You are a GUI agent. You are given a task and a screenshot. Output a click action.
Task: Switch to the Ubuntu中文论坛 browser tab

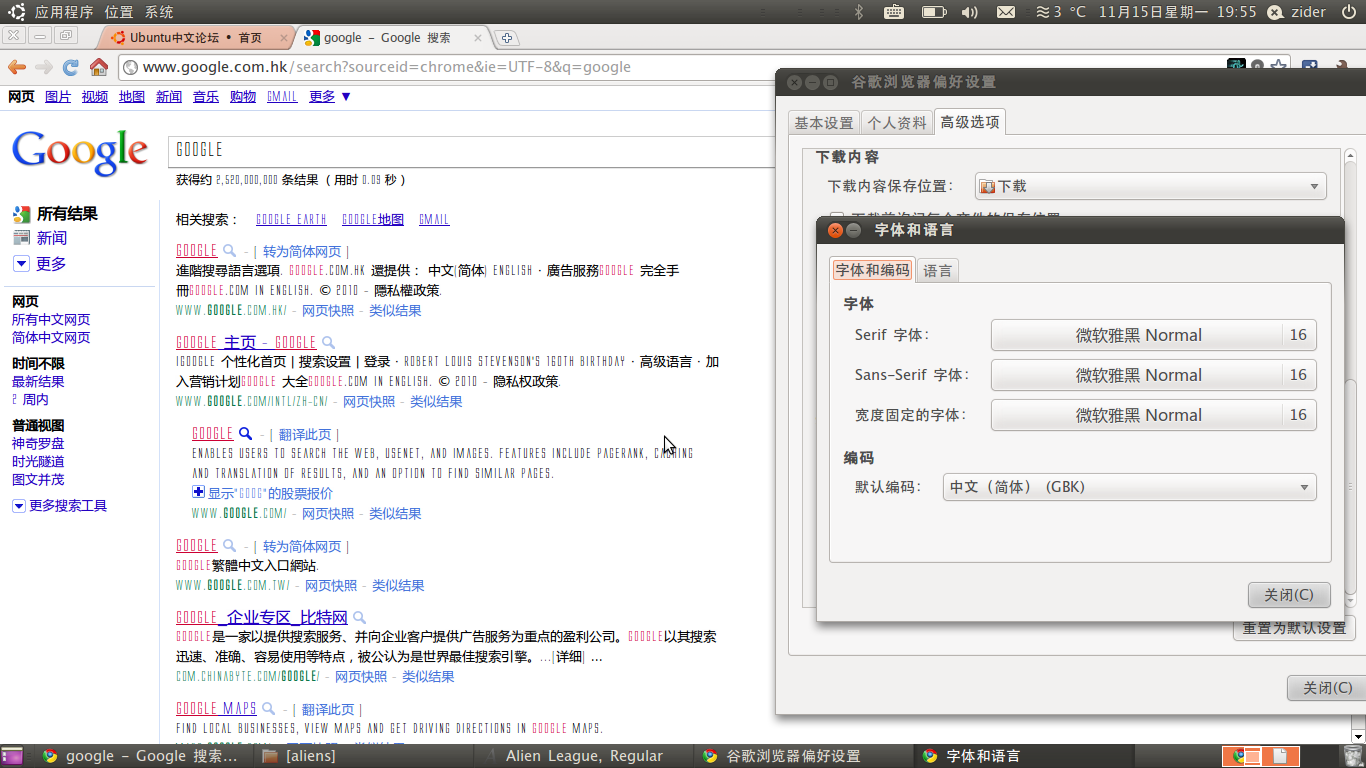tap(196, 38)
